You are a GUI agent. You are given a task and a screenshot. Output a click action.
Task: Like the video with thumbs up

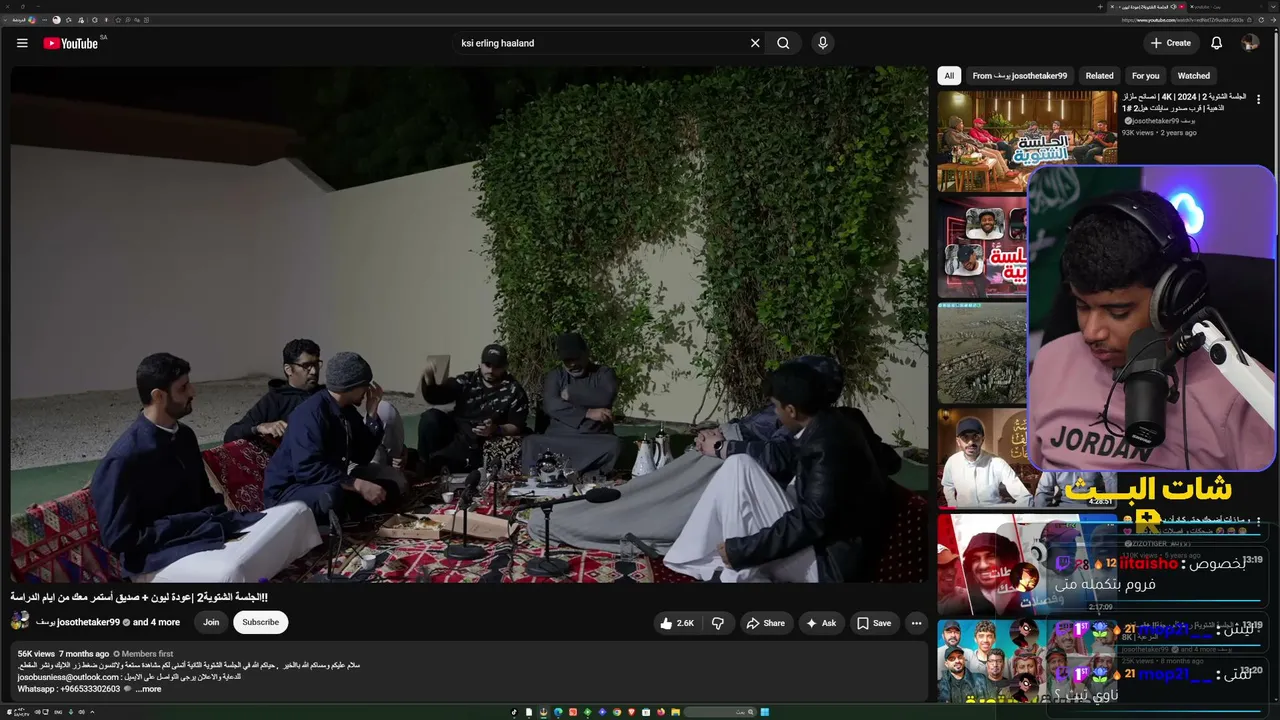click(x=676, y=623)
